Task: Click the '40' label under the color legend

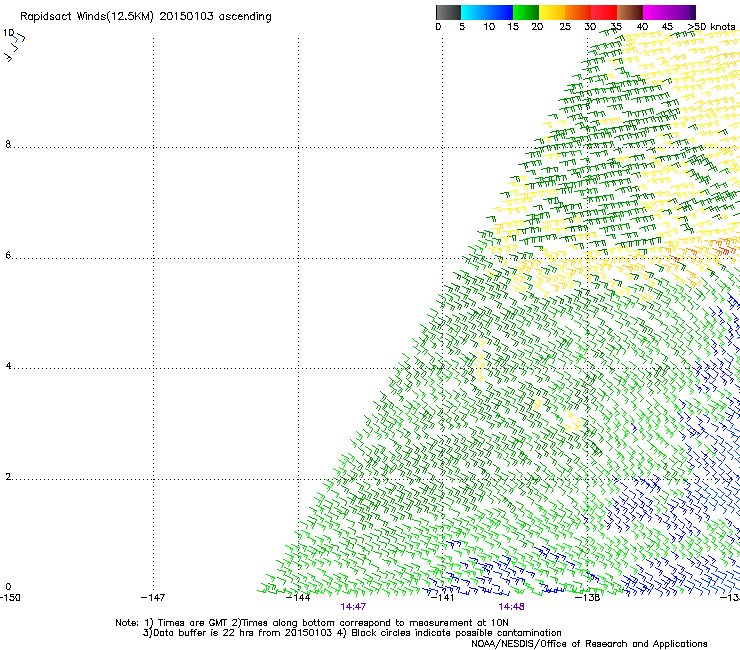Action: 642,26
